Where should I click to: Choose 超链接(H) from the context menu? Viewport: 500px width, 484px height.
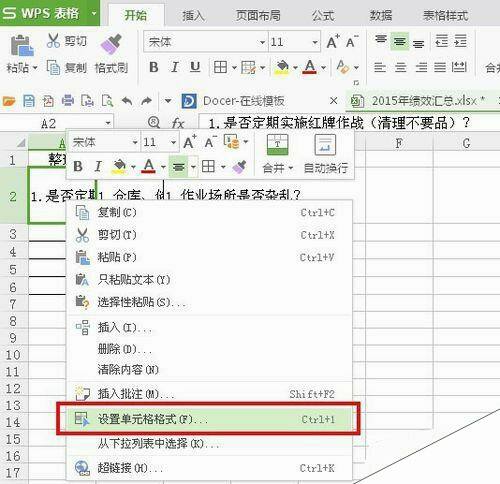point(210,468)
